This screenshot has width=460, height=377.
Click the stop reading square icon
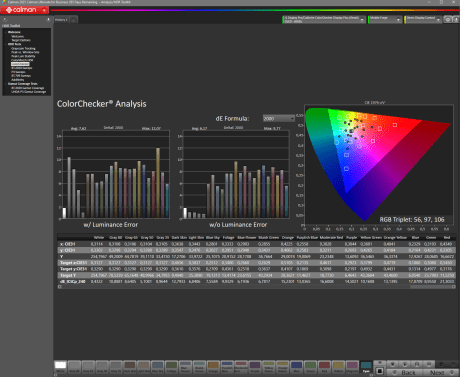pos(380,371)
